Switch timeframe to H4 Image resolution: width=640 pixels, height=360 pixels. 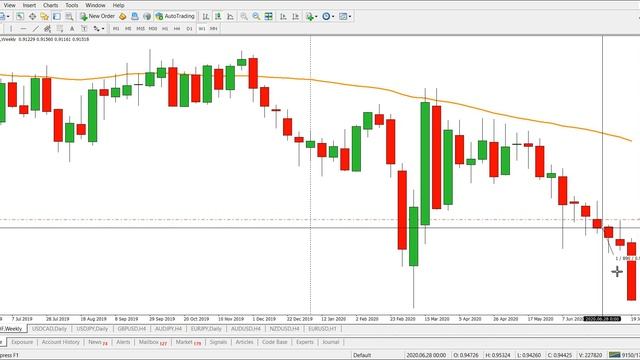click(177, 29)
